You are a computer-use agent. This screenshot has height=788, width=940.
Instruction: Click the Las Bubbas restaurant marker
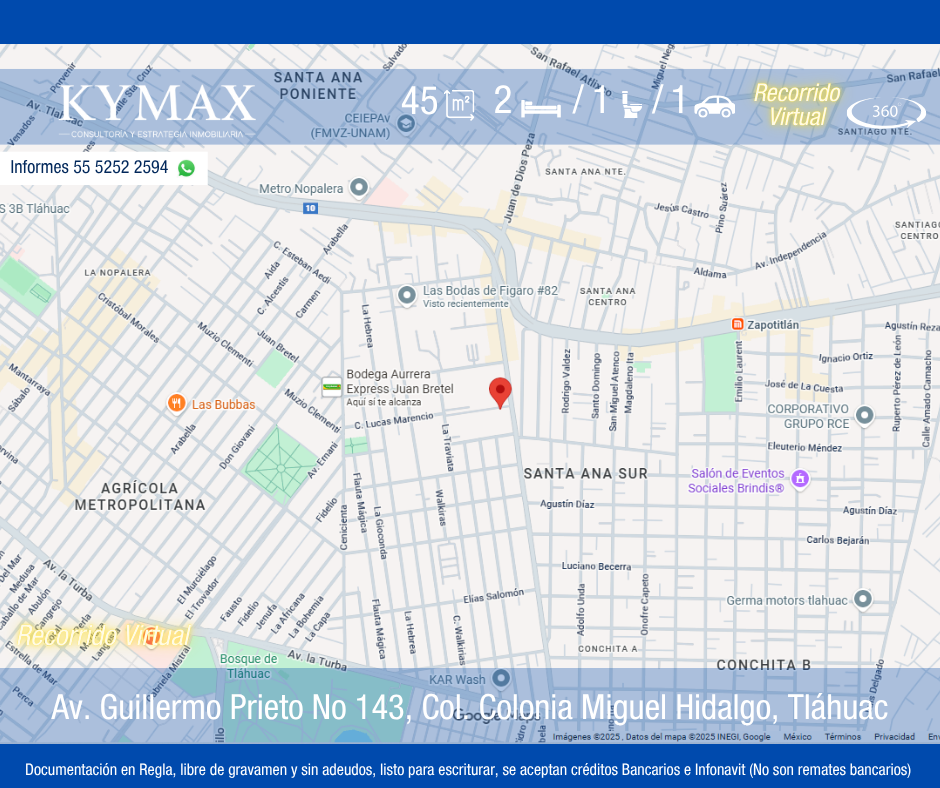pyautogui.click(x=176, y=404)
